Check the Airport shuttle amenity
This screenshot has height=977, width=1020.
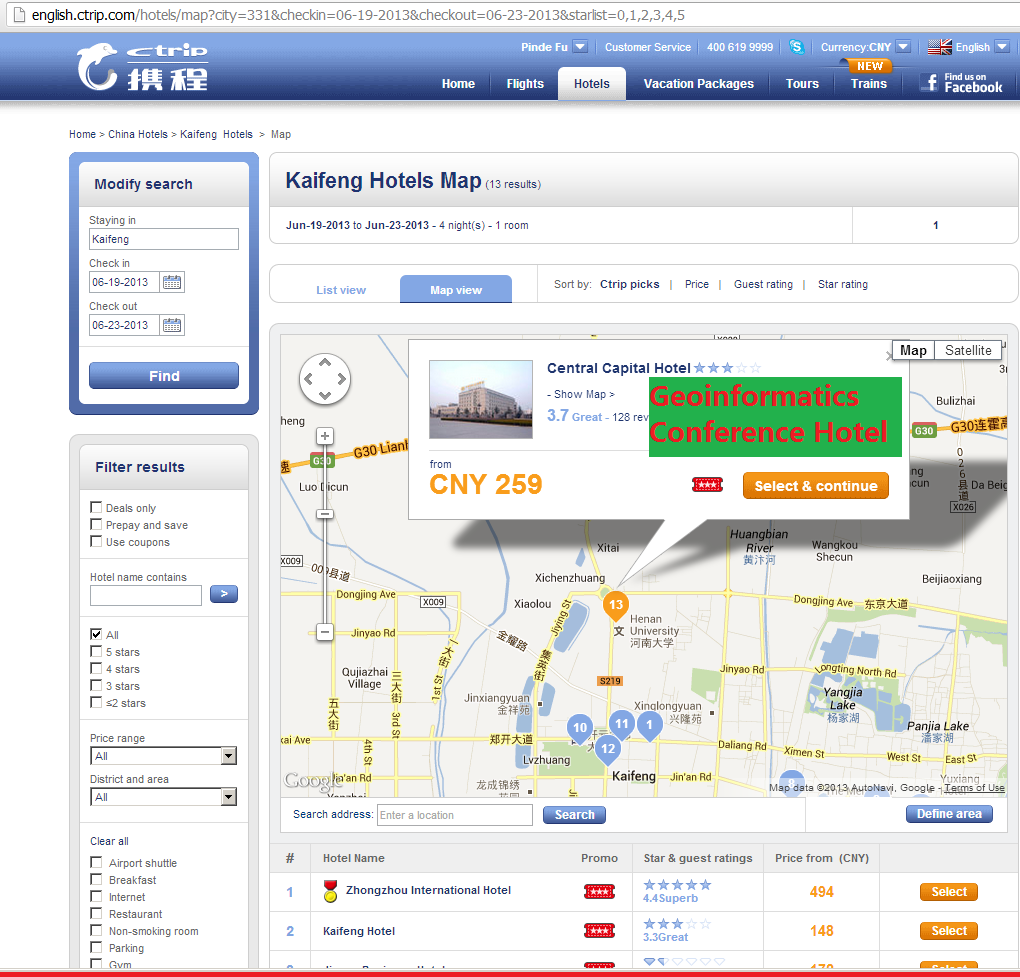pyautogui.click(x=96, y=862)
